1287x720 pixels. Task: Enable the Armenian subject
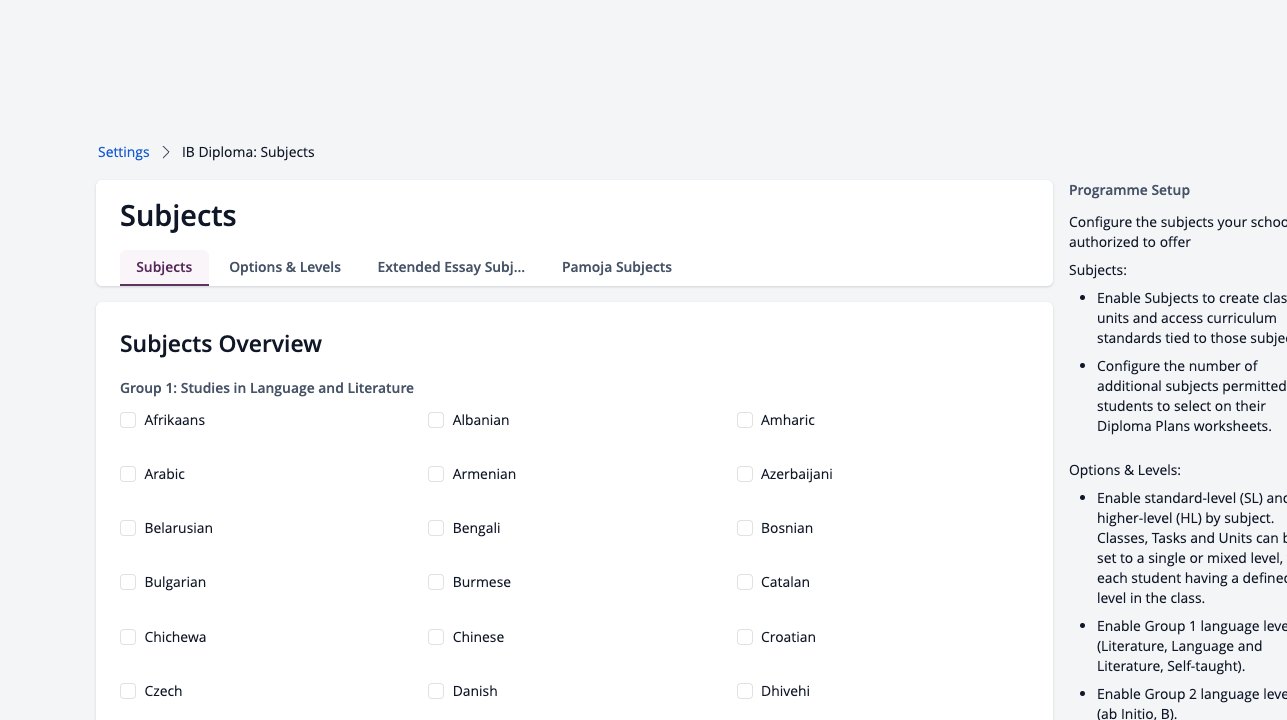pyautogui.click(x=436, y=474)
